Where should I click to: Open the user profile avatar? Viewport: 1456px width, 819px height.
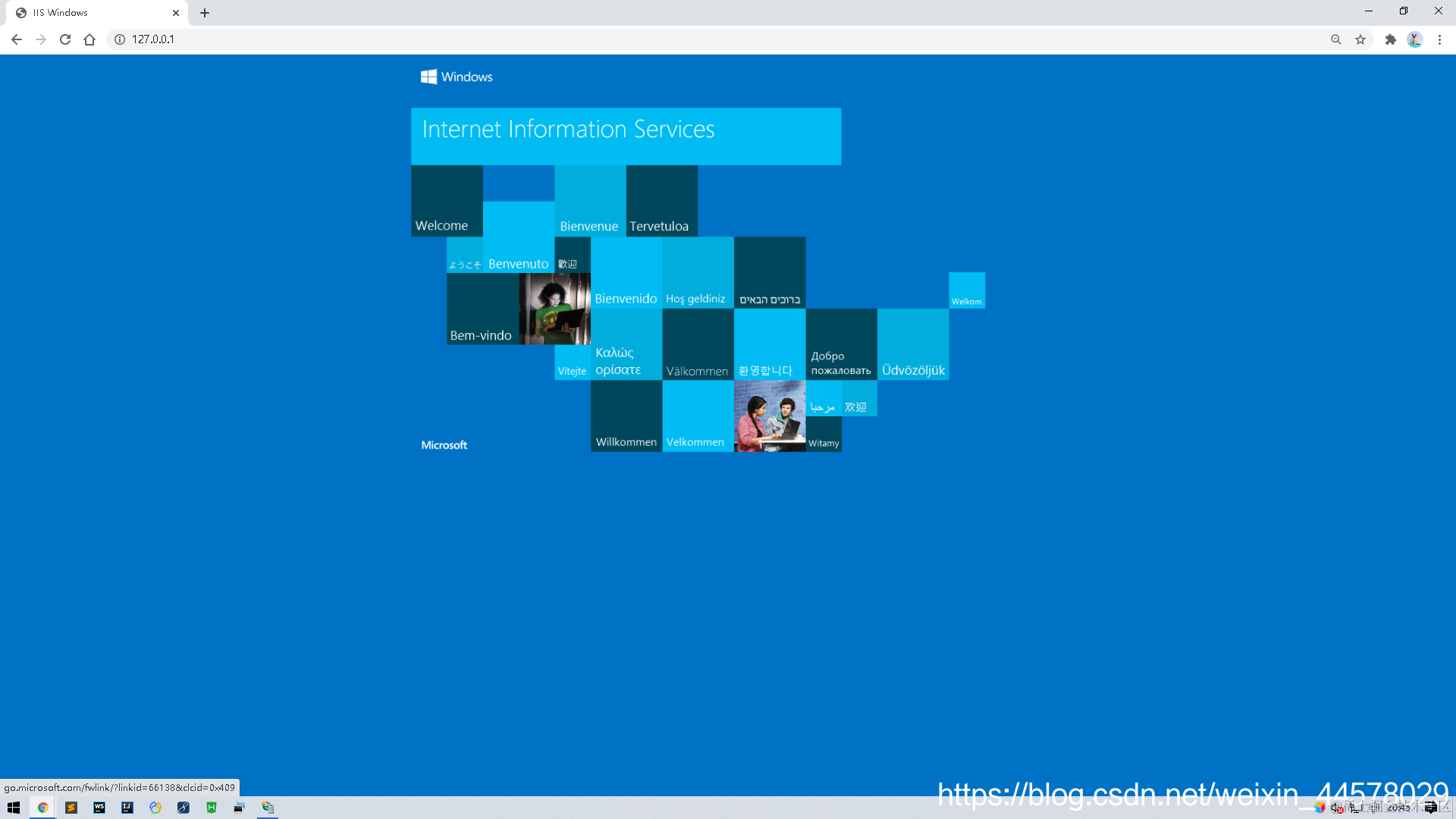tap(1414, 39)
